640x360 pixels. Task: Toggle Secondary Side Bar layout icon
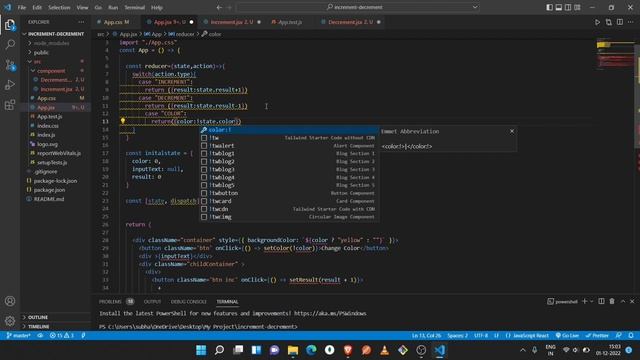[568, 7]
